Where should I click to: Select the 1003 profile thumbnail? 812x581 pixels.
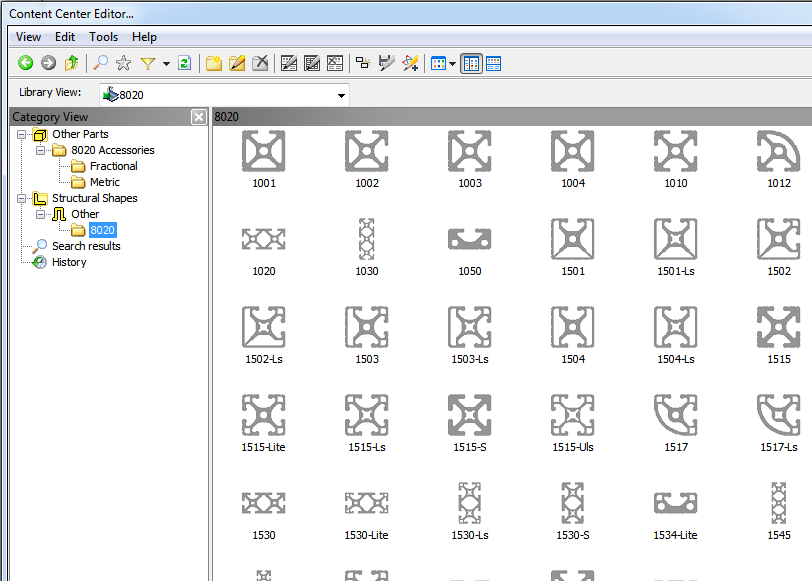pos(470,151)
